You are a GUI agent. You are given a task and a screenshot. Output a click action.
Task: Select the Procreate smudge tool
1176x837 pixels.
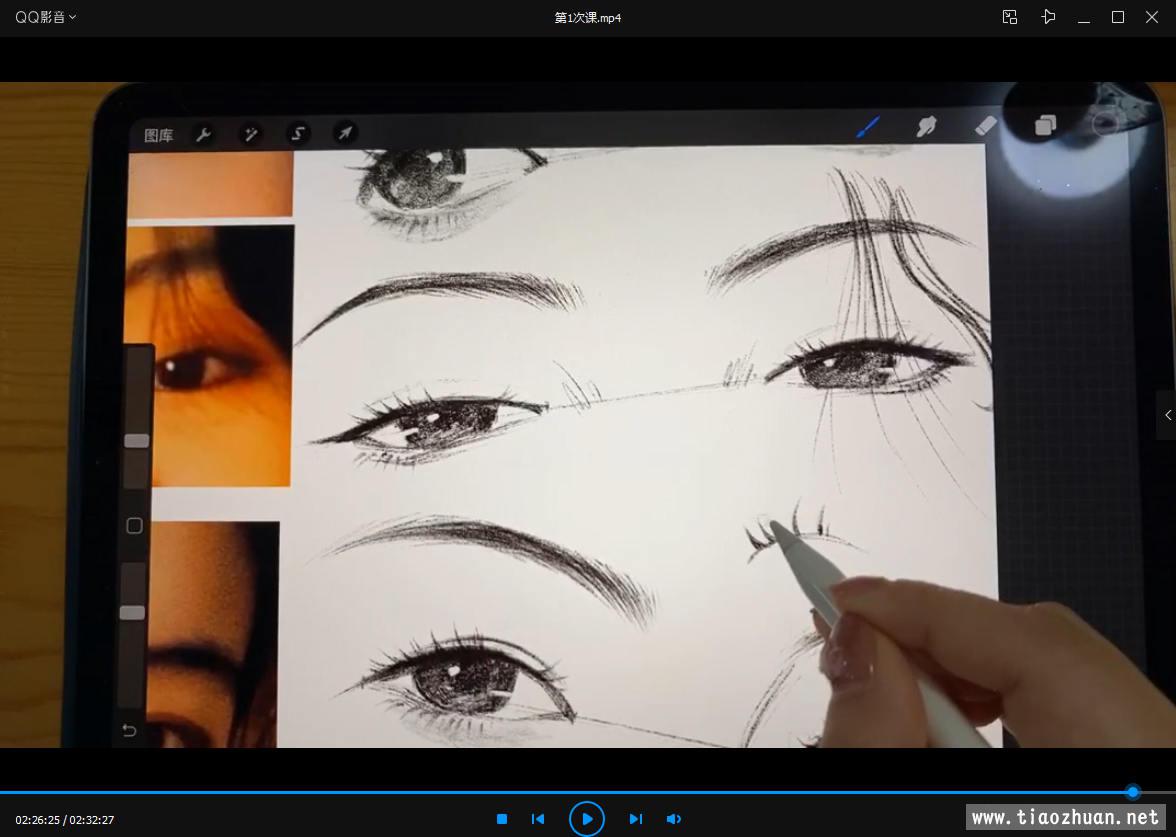(927, 126)
